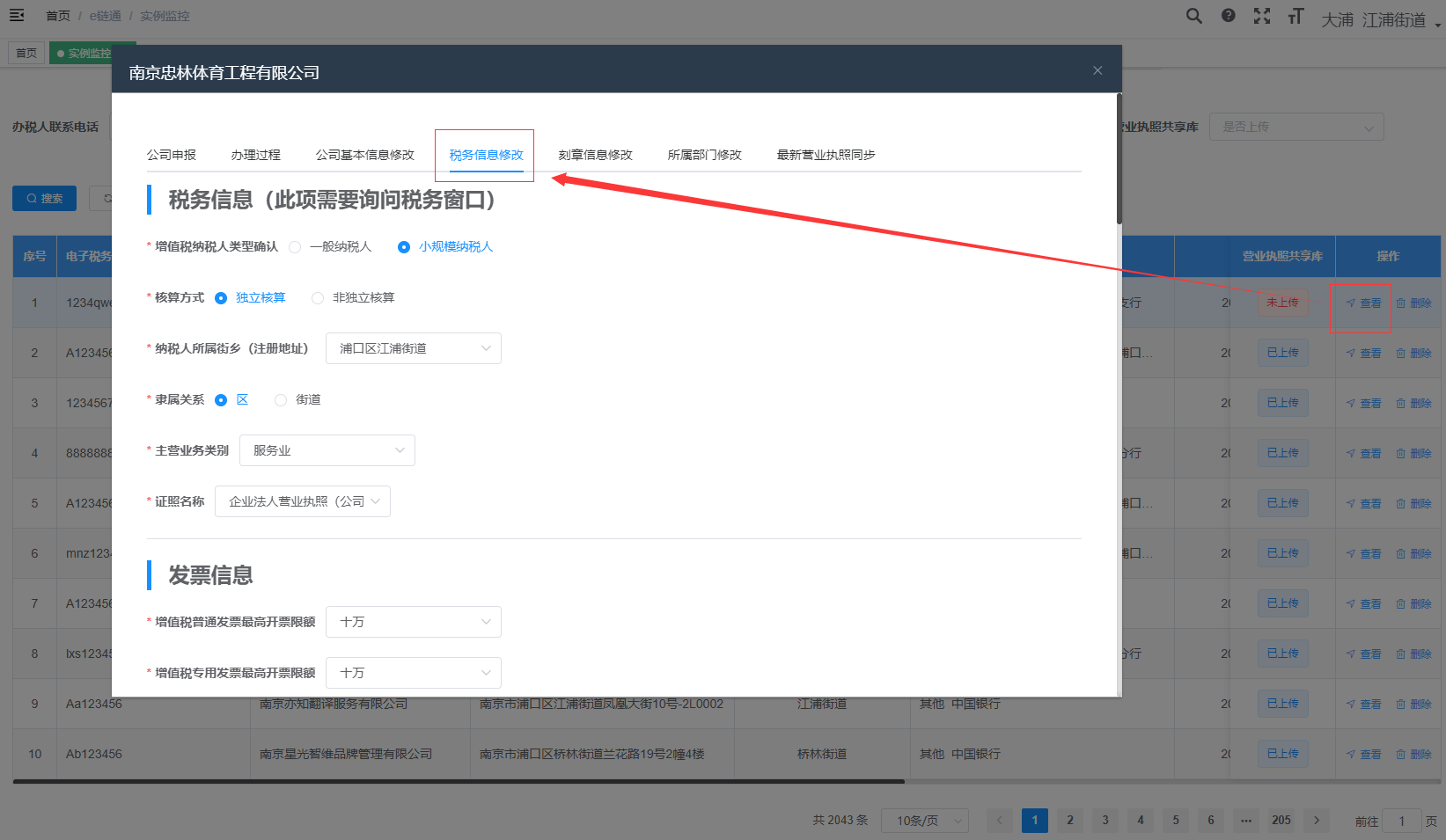
Task: Open the 首页 page tab
Action: pos(26,53)
